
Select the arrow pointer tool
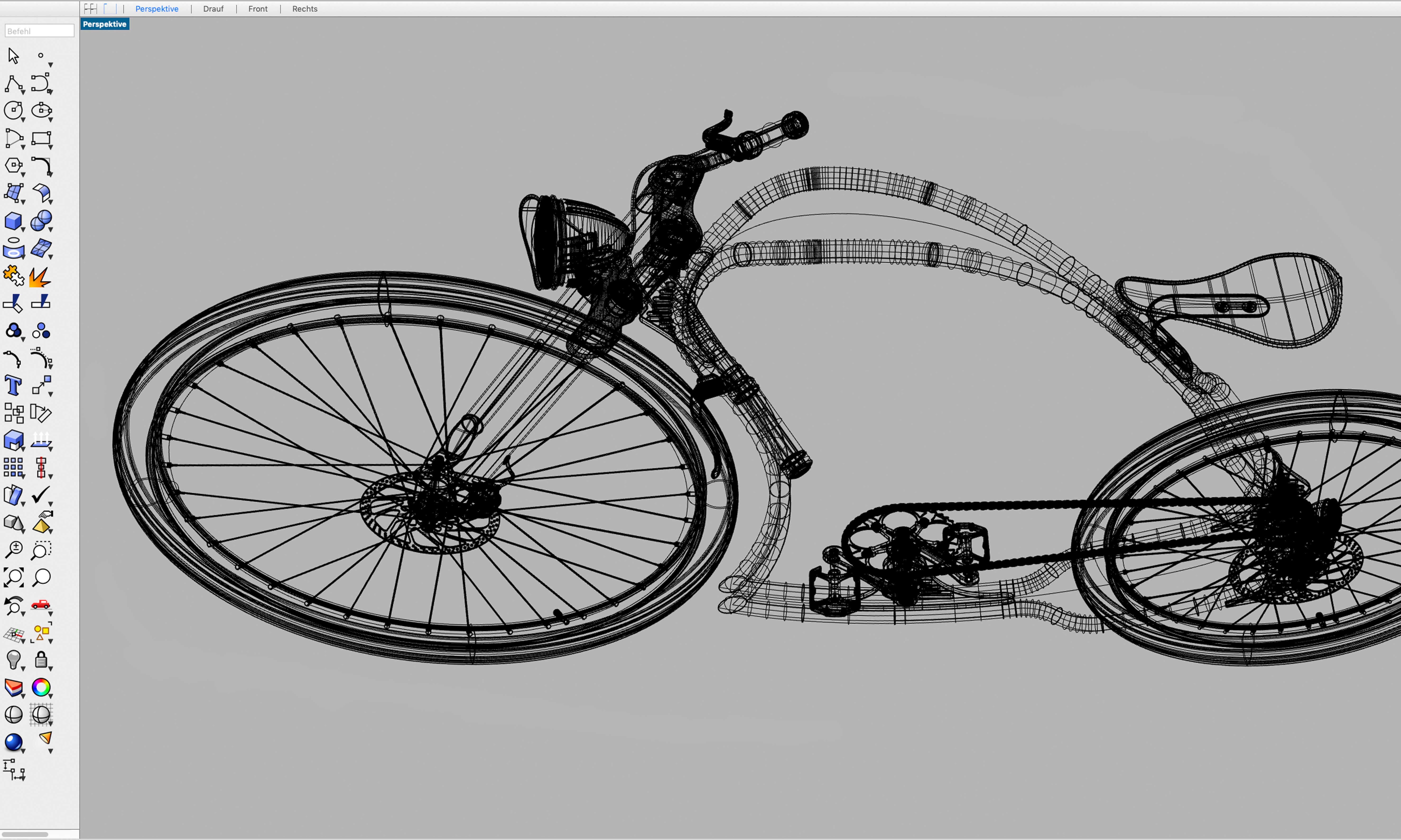[14, 56]
